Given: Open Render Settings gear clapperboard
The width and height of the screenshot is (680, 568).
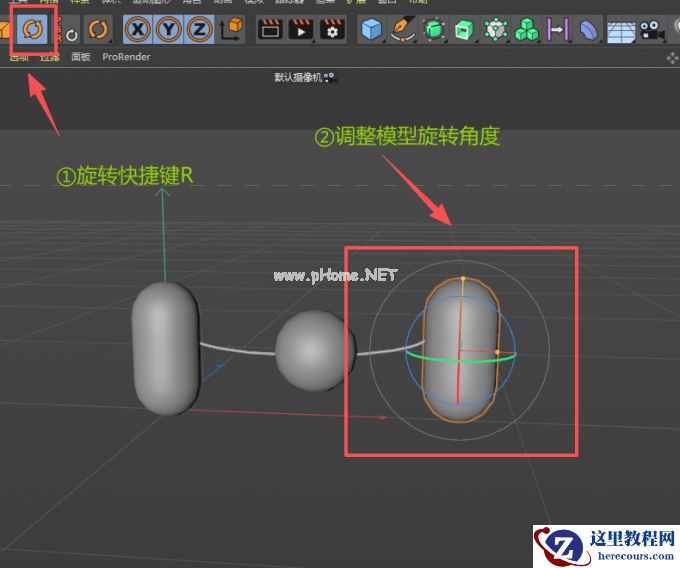Looking at the screenshot, I should 332,30.
